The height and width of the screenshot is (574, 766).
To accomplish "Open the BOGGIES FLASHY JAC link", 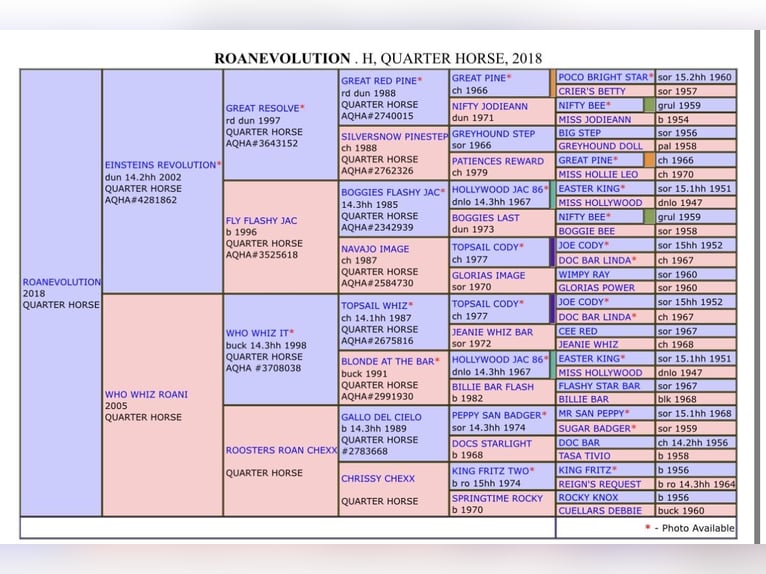I will (390, 192).
